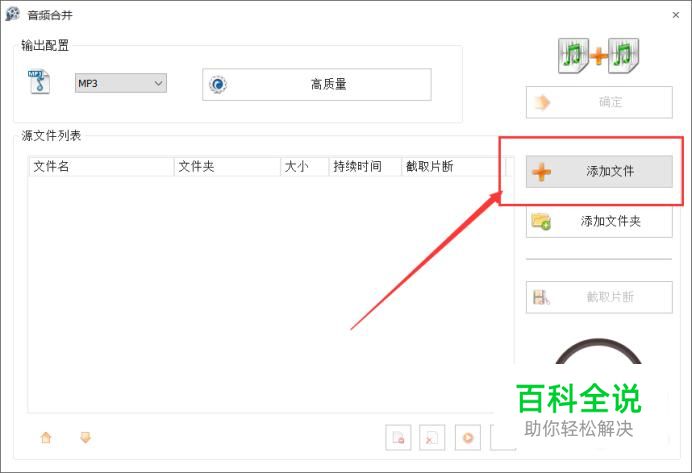Click the remove file icon button
The image size is (692, 473).
[x=398, y=438]
